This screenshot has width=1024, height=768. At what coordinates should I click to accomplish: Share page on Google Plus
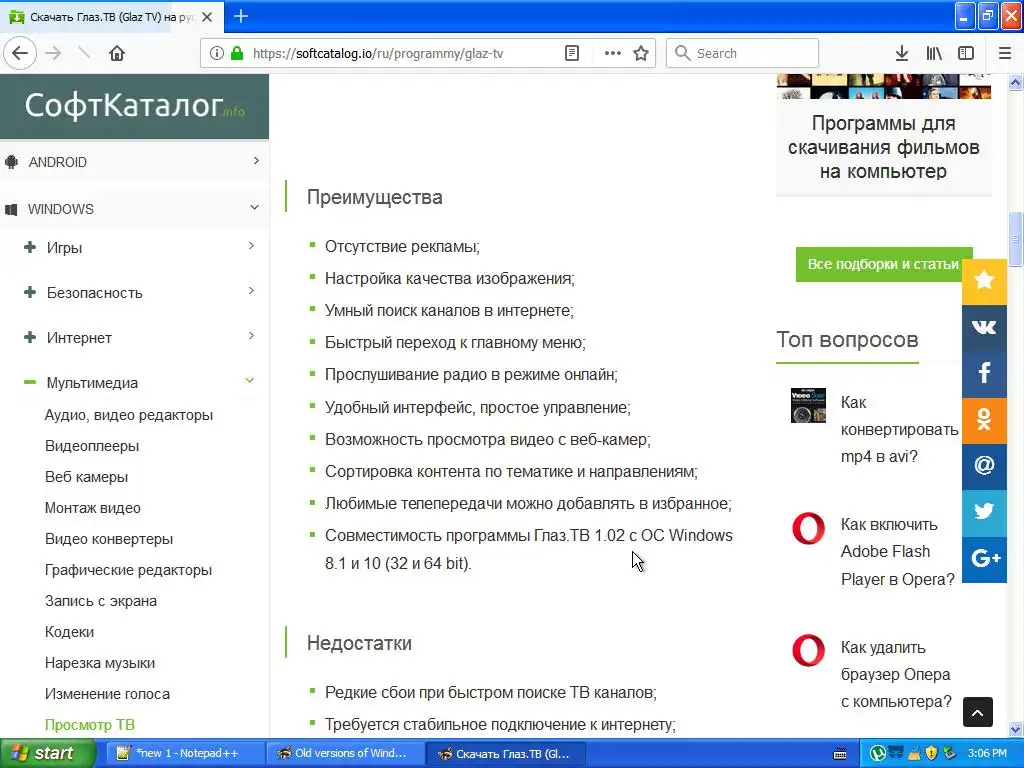coord(984,559)
